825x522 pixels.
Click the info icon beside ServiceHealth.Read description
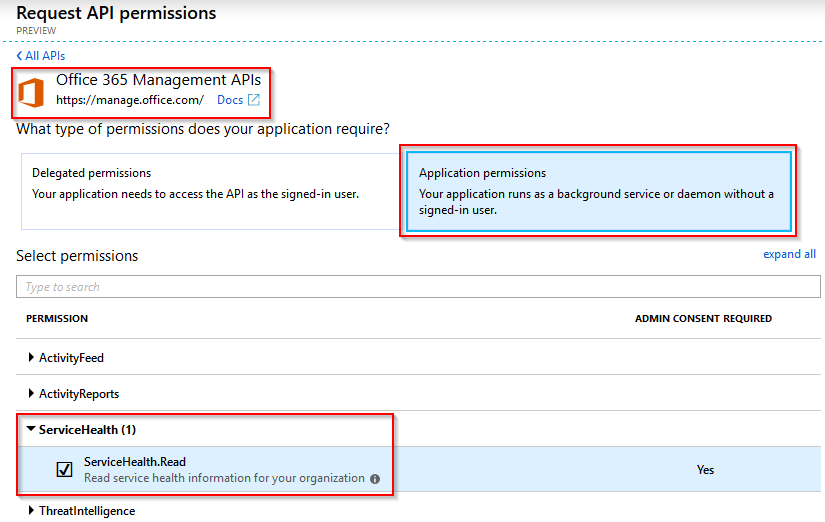375,479
